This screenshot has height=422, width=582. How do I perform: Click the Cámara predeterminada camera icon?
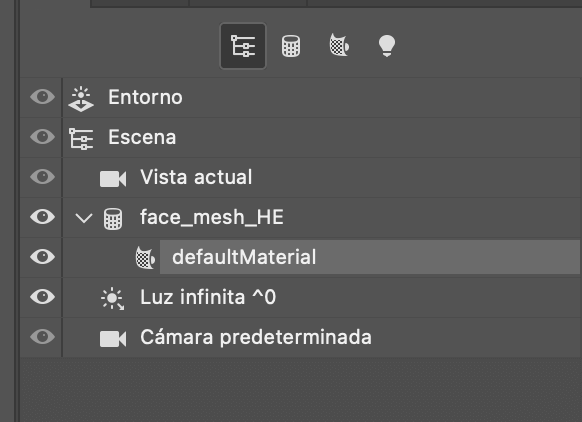(113, 339)
